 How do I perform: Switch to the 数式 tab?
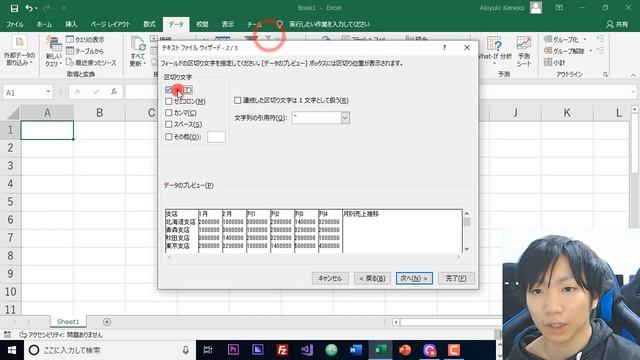149,24
